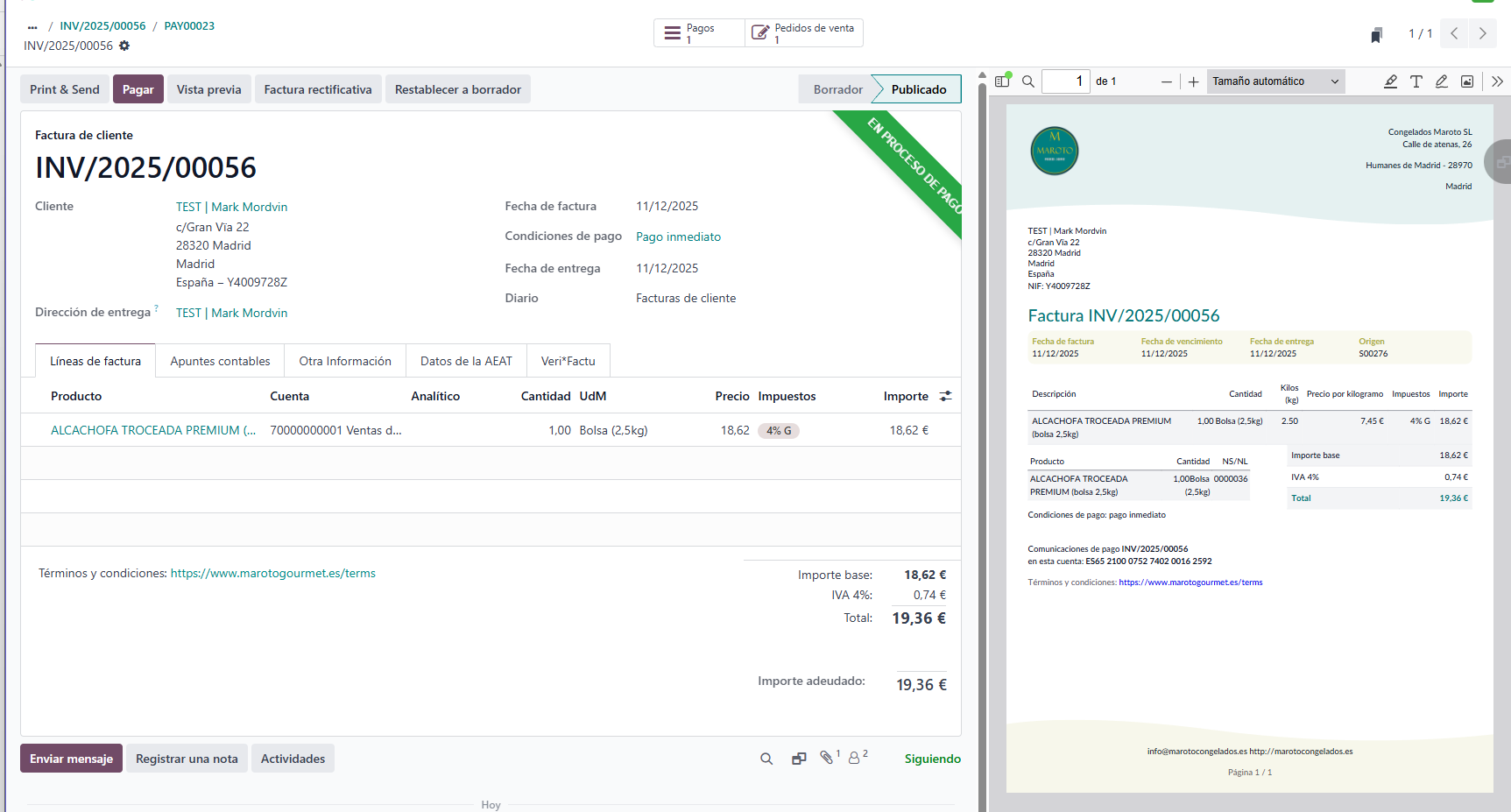Expand the PDF toolbar more tools chevron

click(x=1497, y=81)
